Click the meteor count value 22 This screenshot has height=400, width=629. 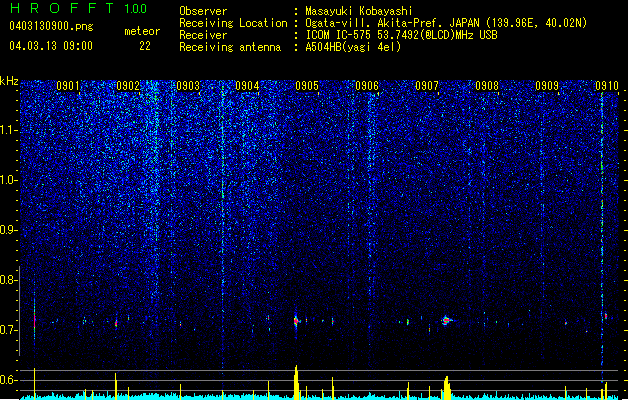point(145,46)
